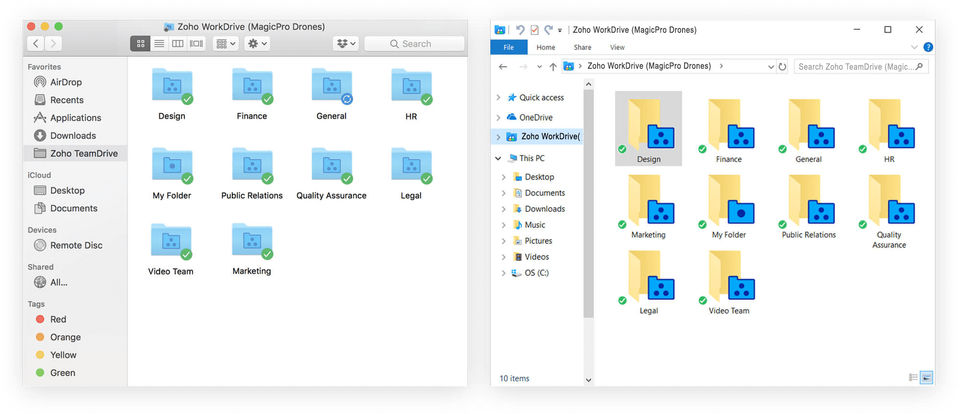Expand OS (C:) drive node
Image resolution: width=960 pixels, height=414 pixels.
(504, 273)
